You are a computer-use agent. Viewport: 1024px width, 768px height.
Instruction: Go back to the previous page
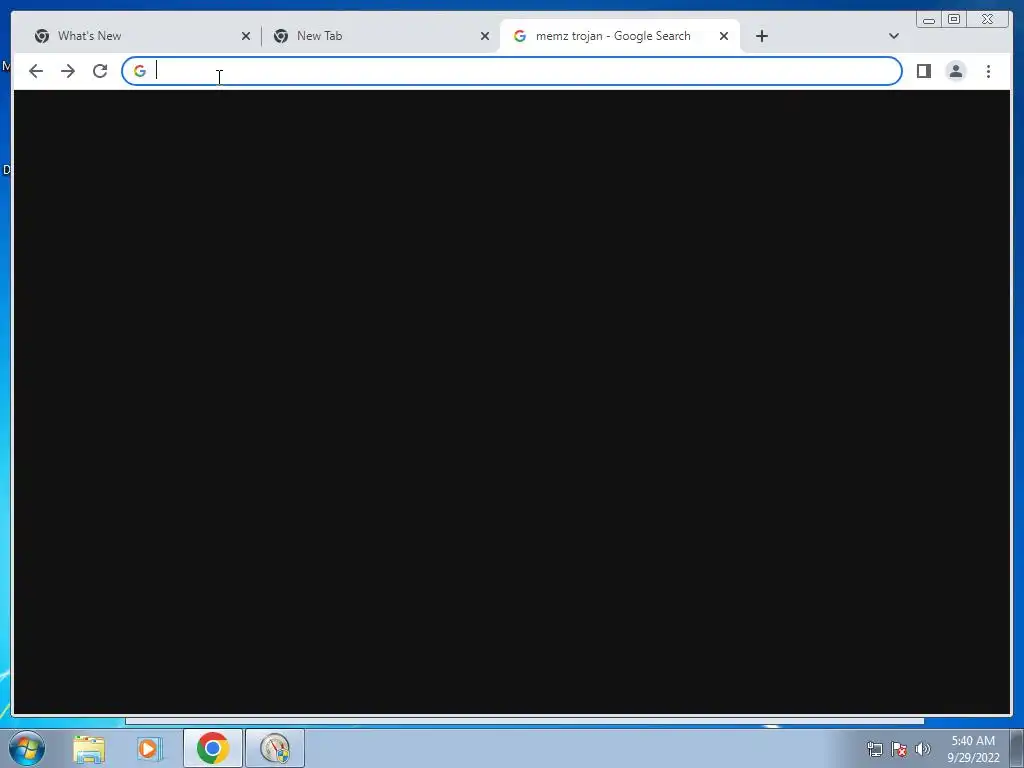[x=36, y=71]
